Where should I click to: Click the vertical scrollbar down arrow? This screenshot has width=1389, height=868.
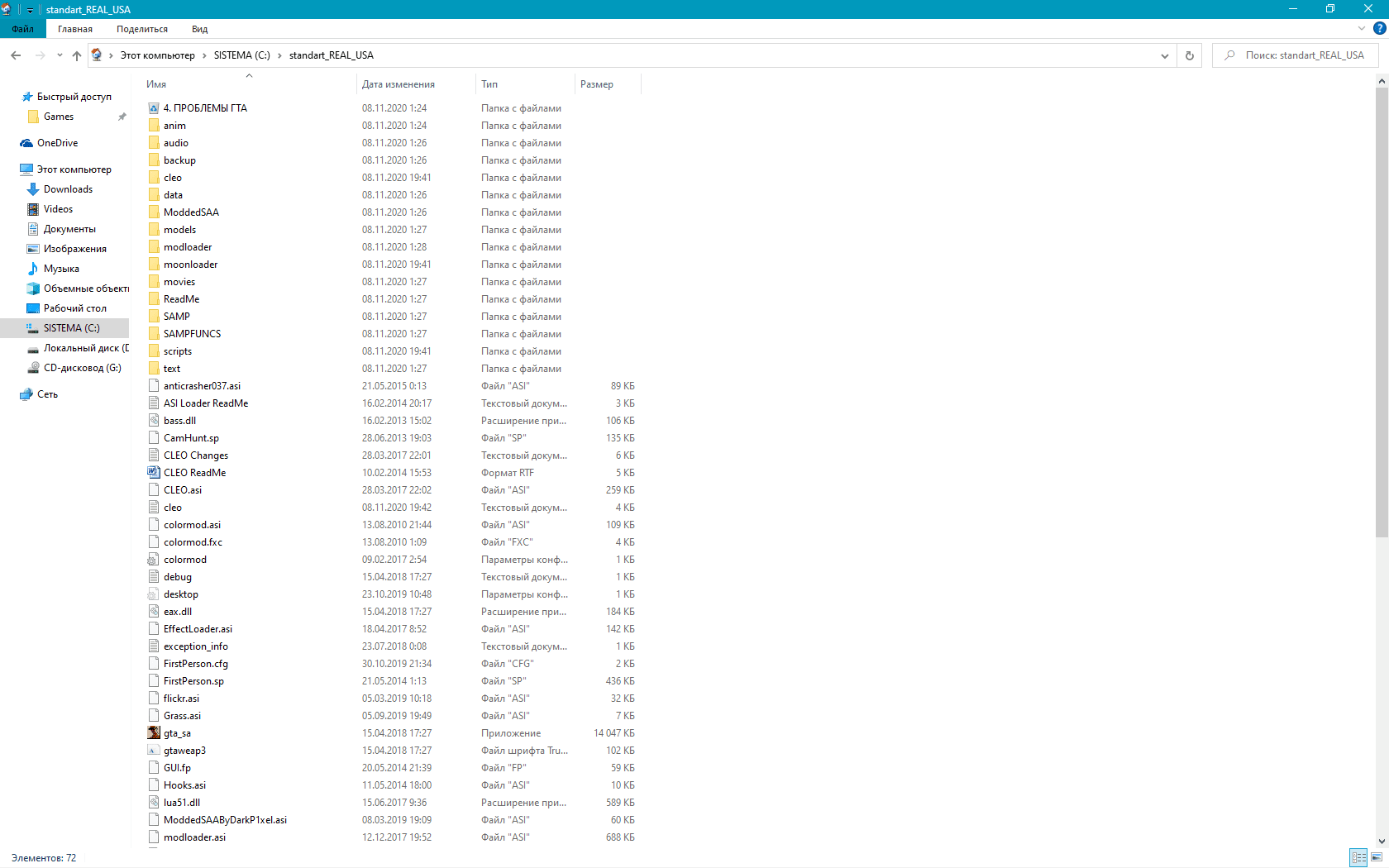click(x=1382, y=842)
